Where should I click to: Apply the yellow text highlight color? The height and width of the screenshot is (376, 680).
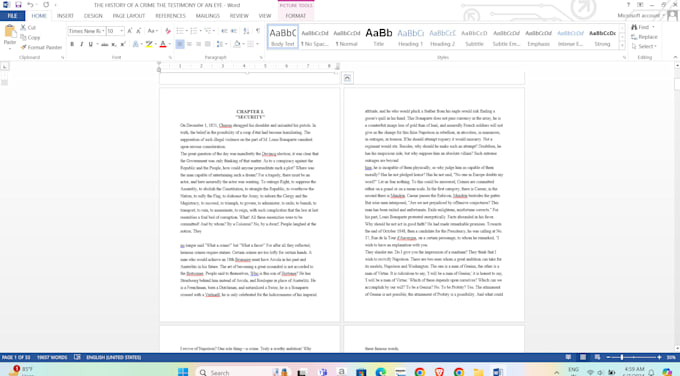click(149, 44)
